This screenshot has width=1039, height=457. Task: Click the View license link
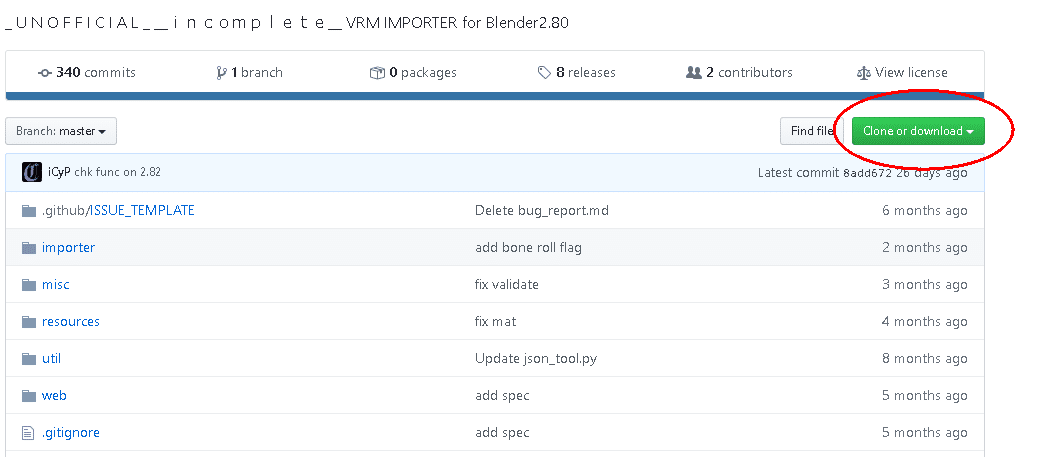coord(911,73)
